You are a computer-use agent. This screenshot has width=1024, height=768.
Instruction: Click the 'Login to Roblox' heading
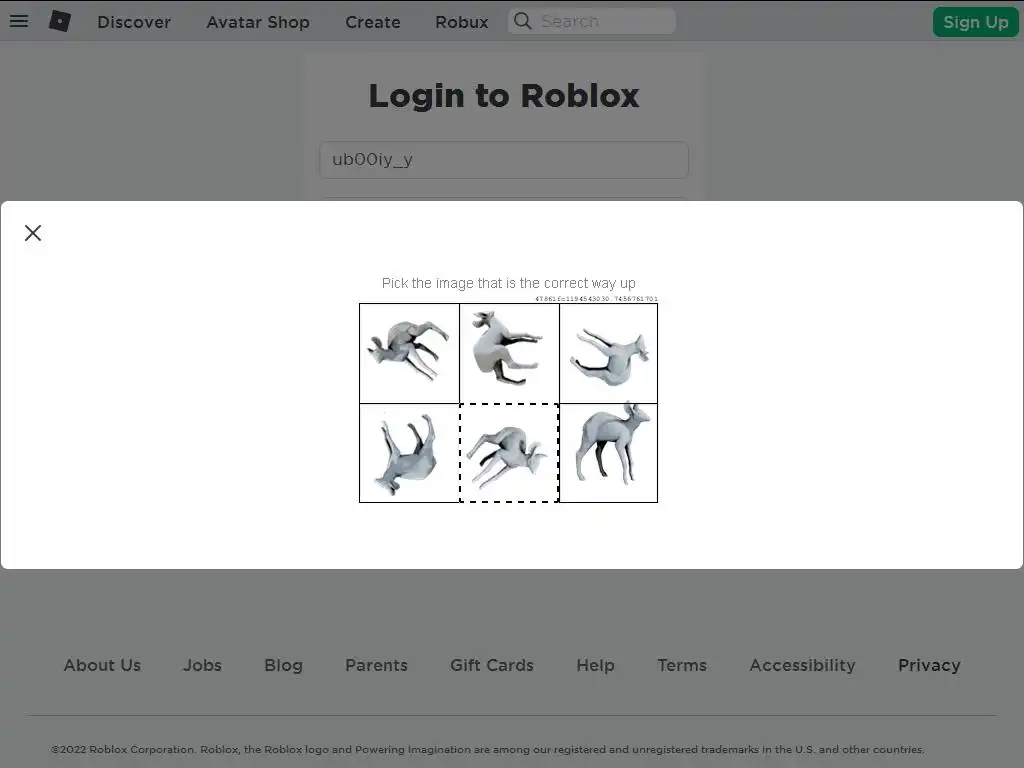click(504, 96)
